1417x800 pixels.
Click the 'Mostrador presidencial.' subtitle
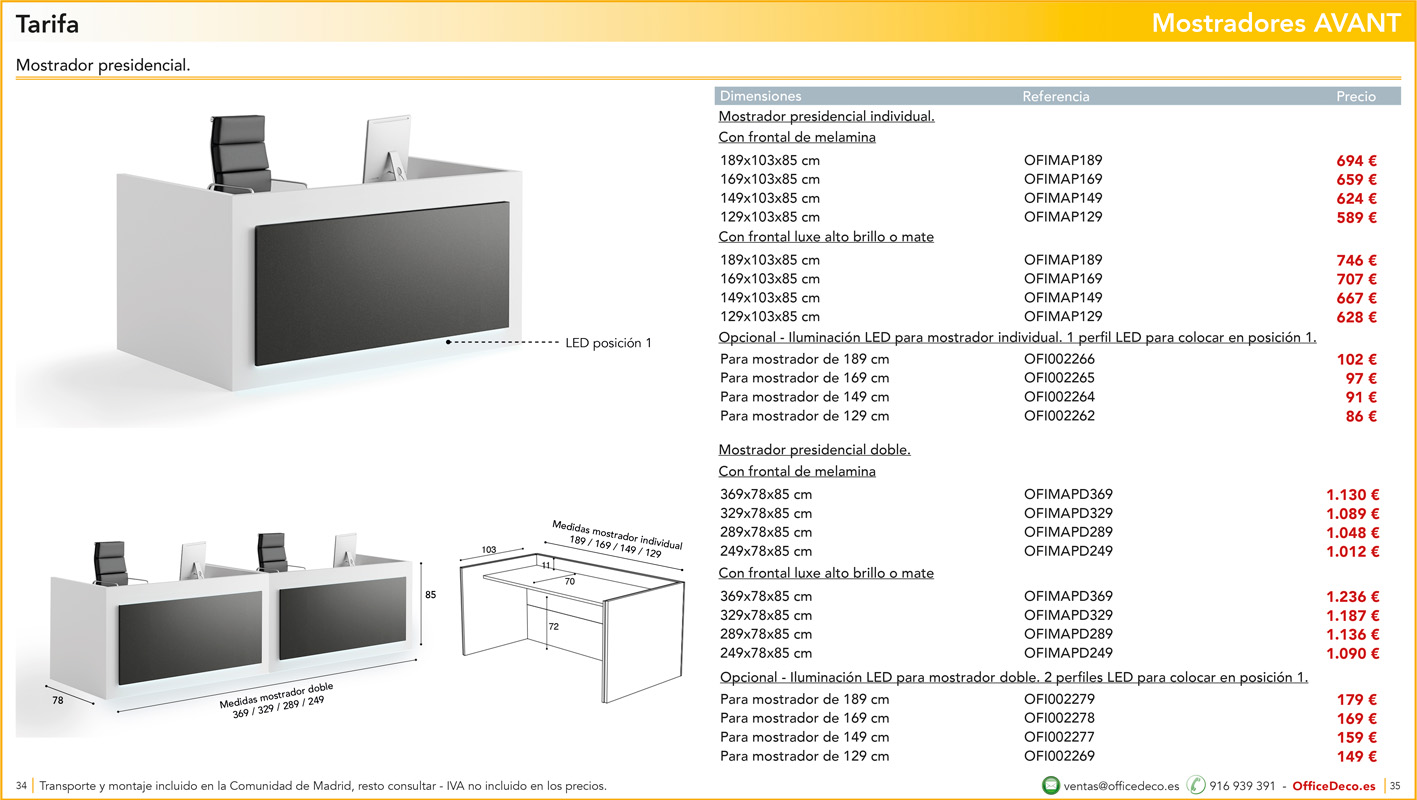(103, 66)
